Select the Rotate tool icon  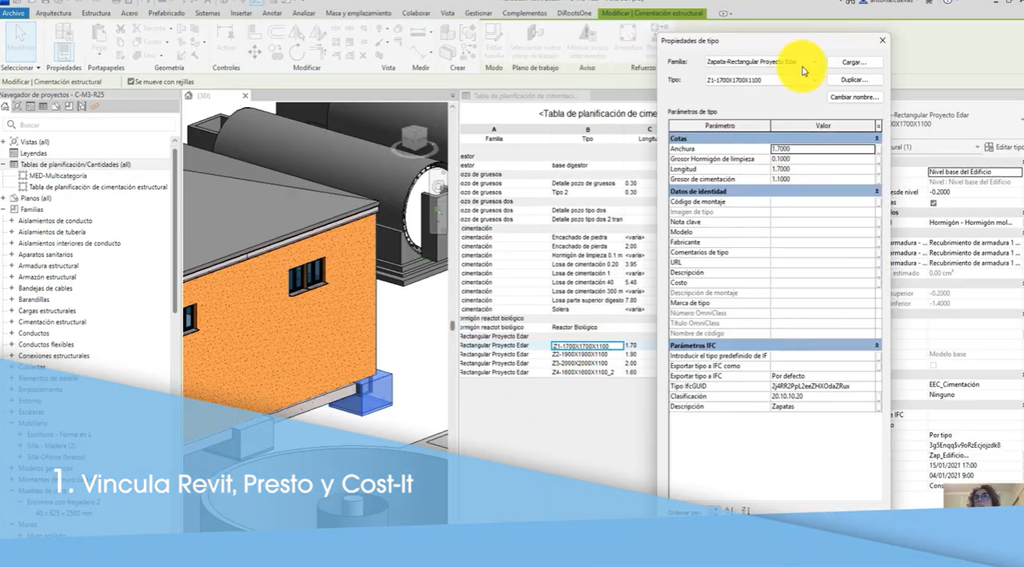point(296,52)
